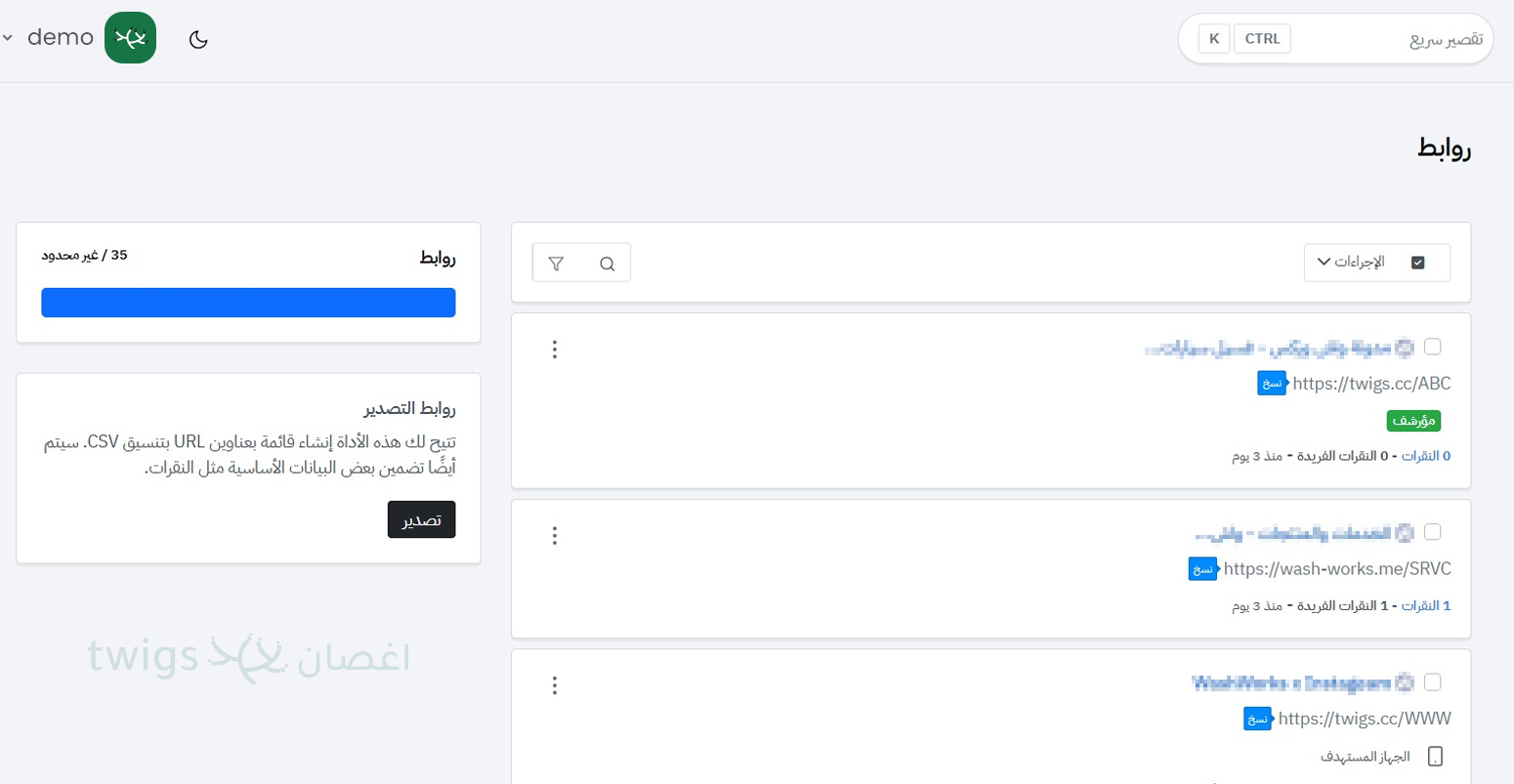The image size is (1514, 784).
Task: Check the box for twigs.cc/ABC link
Action: tap(1432, 347)
